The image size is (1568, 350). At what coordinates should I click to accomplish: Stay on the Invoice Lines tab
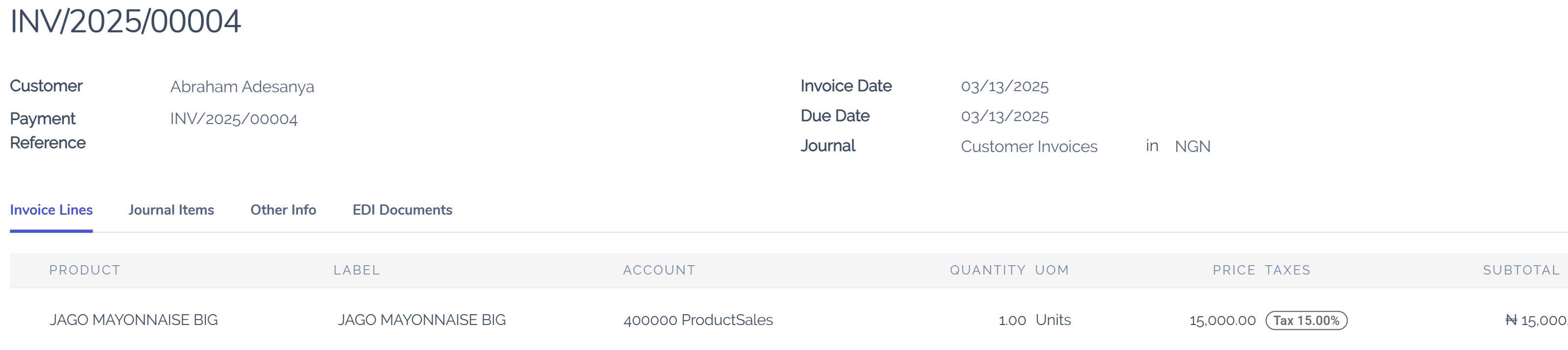(x=51, y=209)
